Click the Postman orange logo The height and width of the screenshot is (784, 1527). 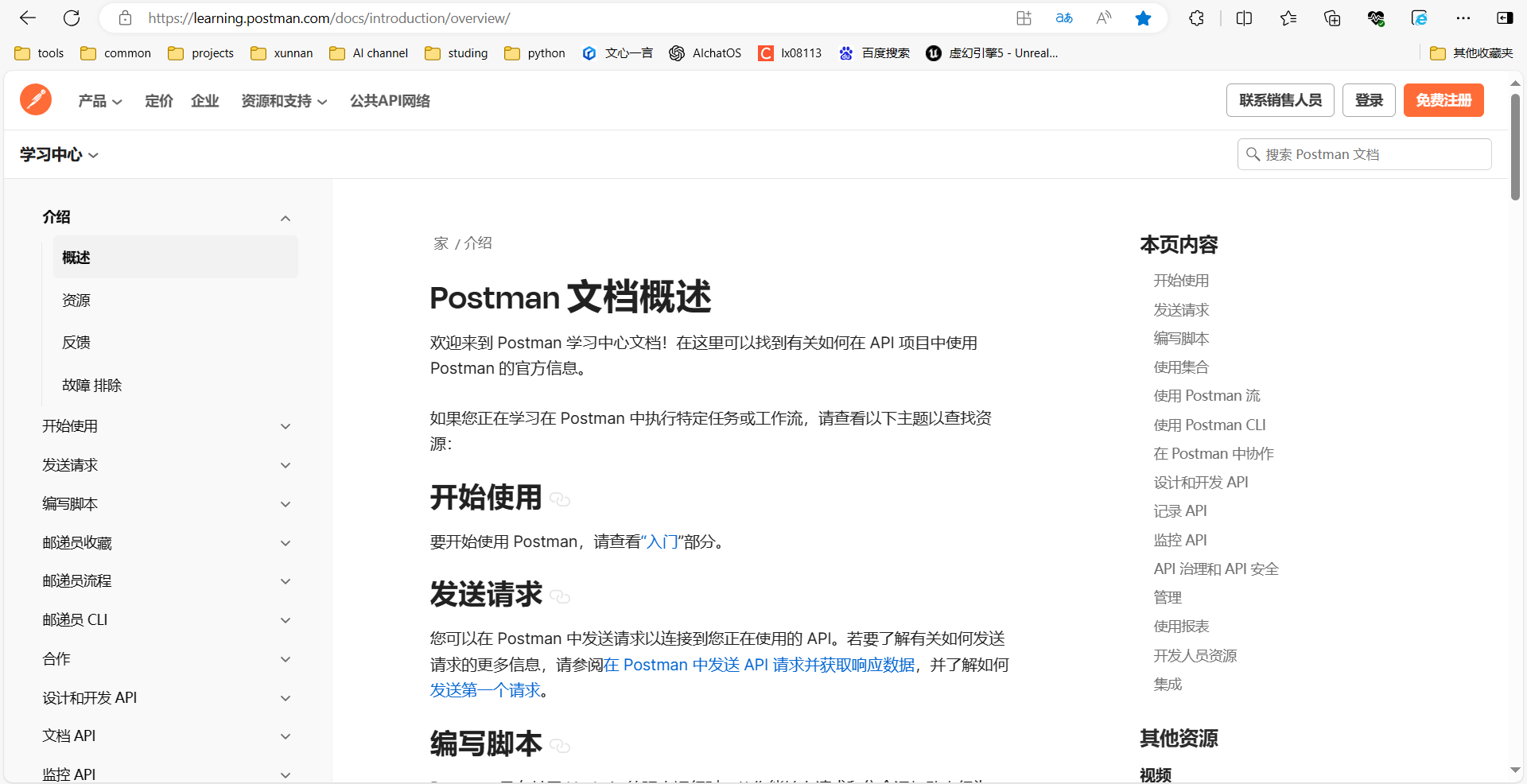36,99
